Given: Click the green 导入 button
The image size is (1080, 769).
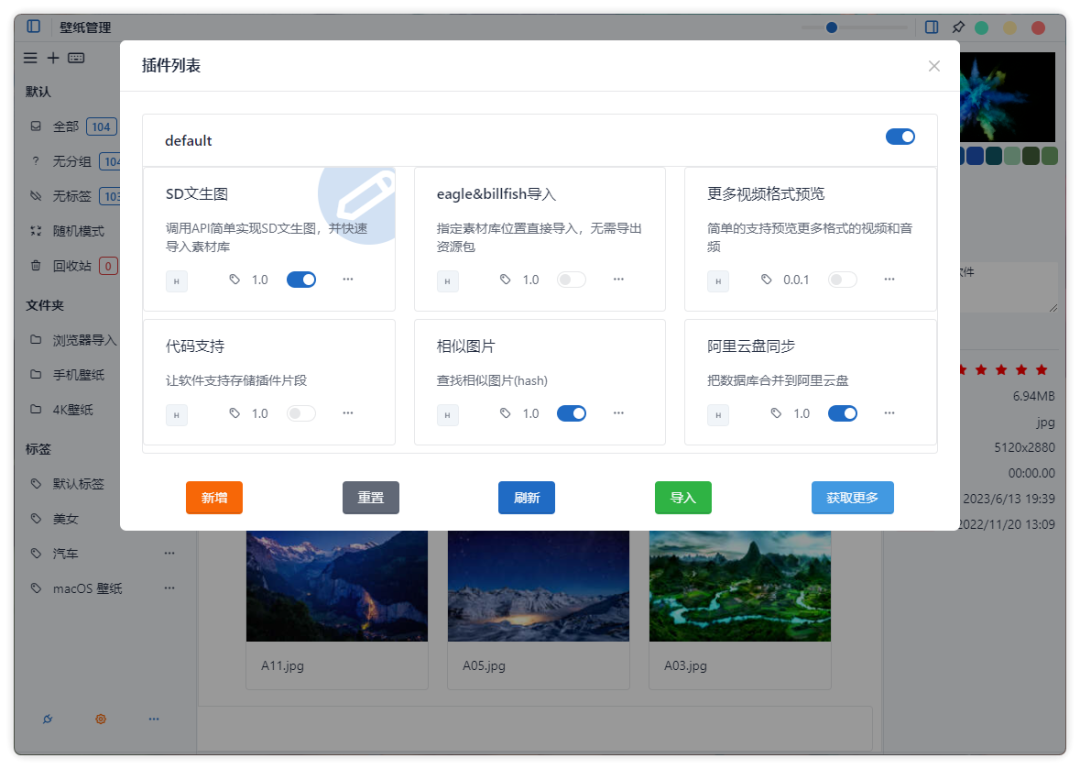Looking at the screenshot, I should click(x=683, y=498).
